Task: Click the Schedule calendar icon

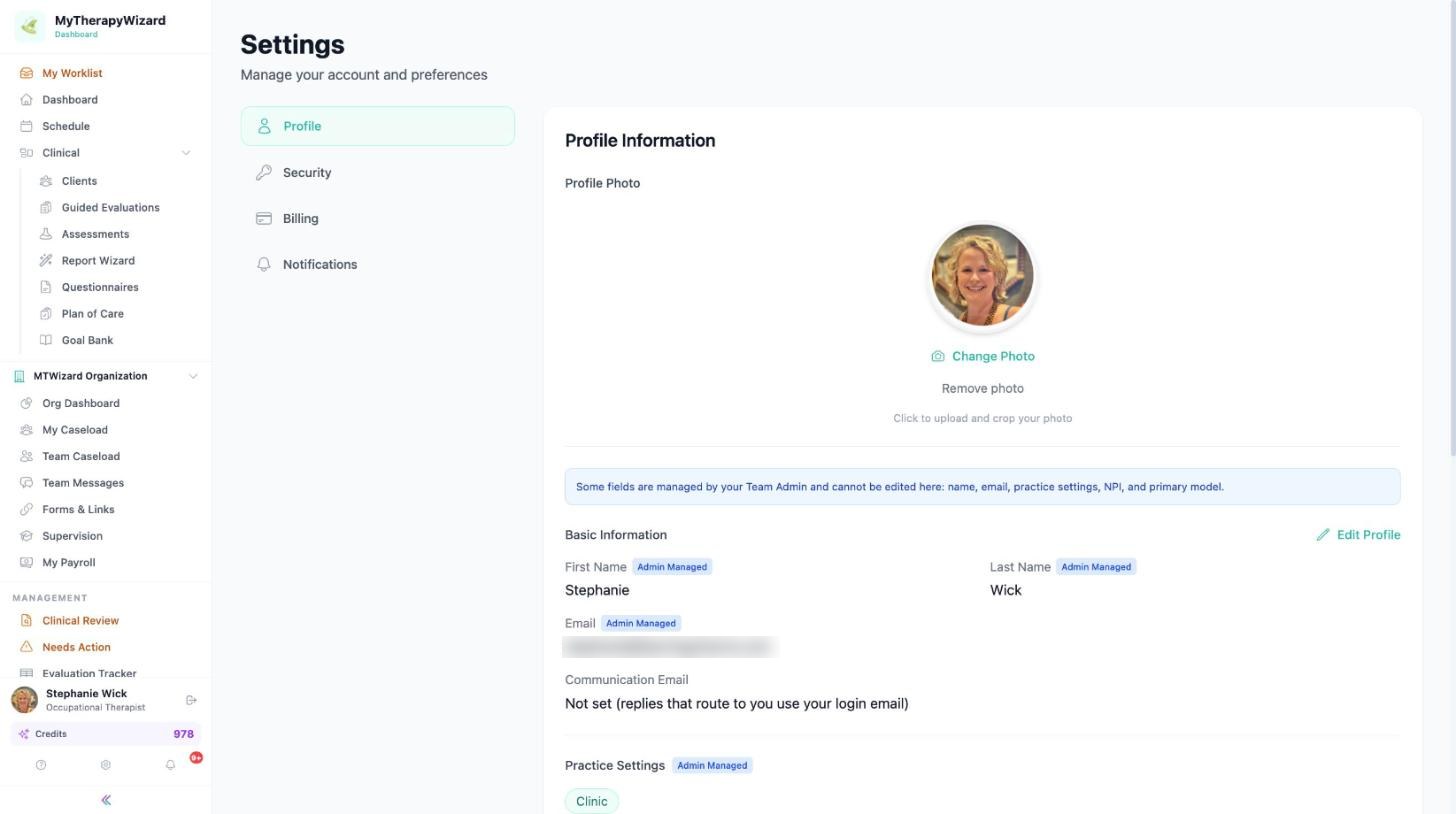Action: (x=26, y=126)
